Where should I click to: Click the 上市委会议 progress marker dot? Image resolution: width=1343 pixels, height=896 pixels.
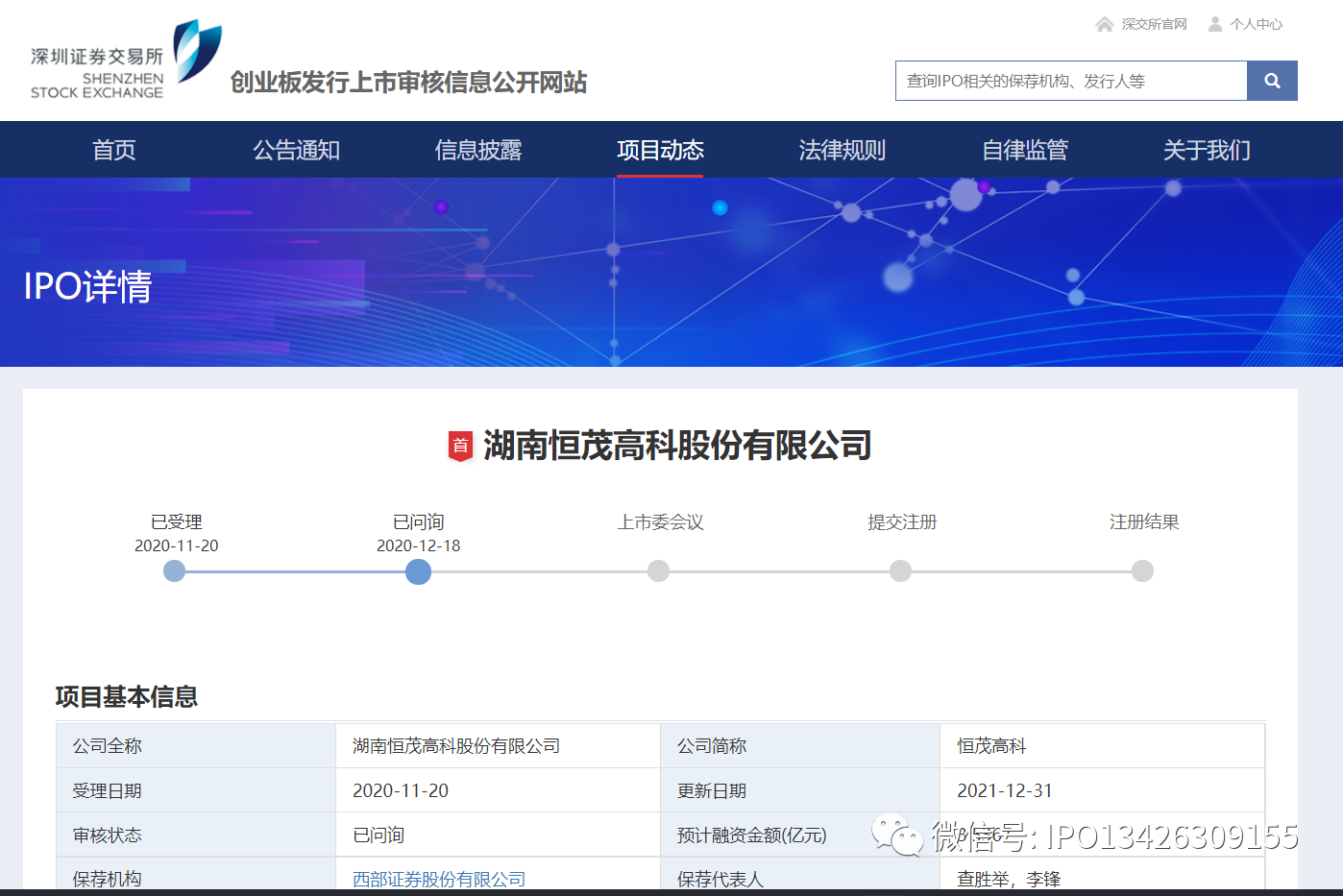point(658,571)
